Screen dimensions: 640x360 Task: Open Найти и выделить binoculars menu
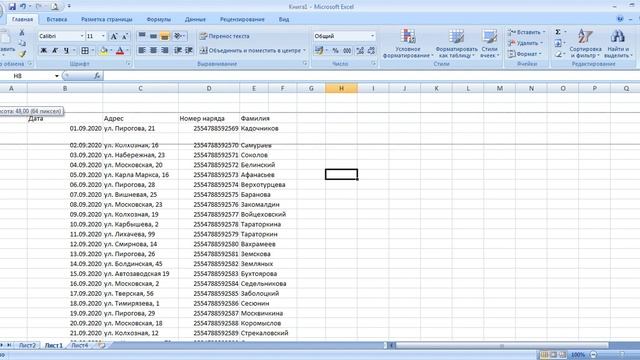pyautogui.click(x=618, y=43)
